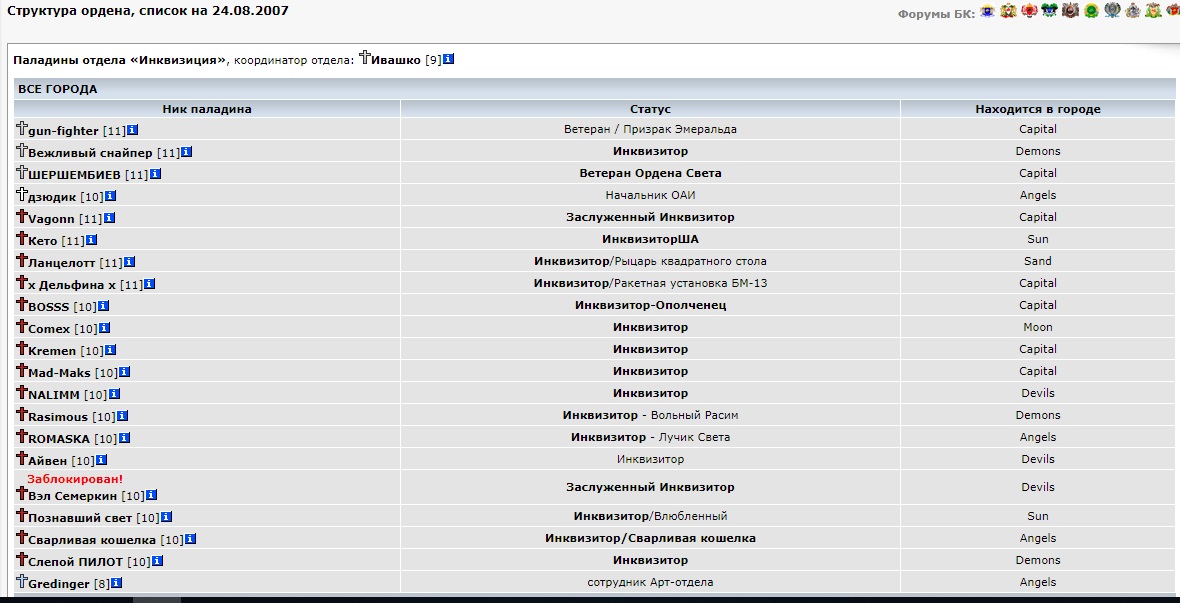Click info icon beside Ланцелотт
Viewport: 1180px width, 603px height.
click(x=129, y=262)
